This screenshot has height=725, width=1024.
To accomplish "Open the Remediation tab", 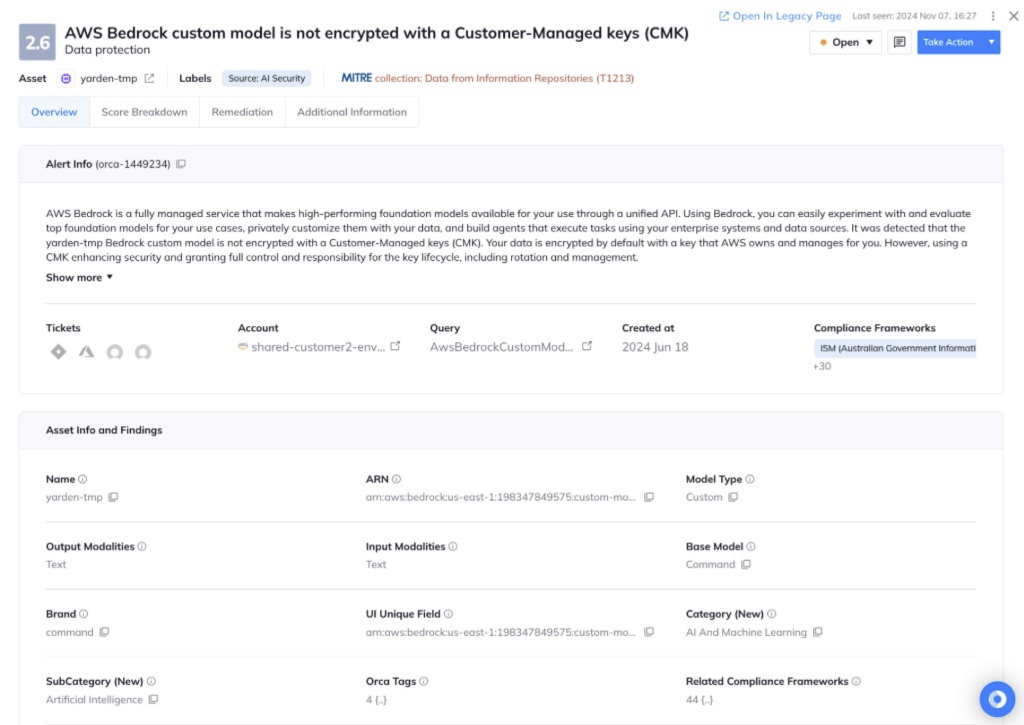I will point(242,112).
